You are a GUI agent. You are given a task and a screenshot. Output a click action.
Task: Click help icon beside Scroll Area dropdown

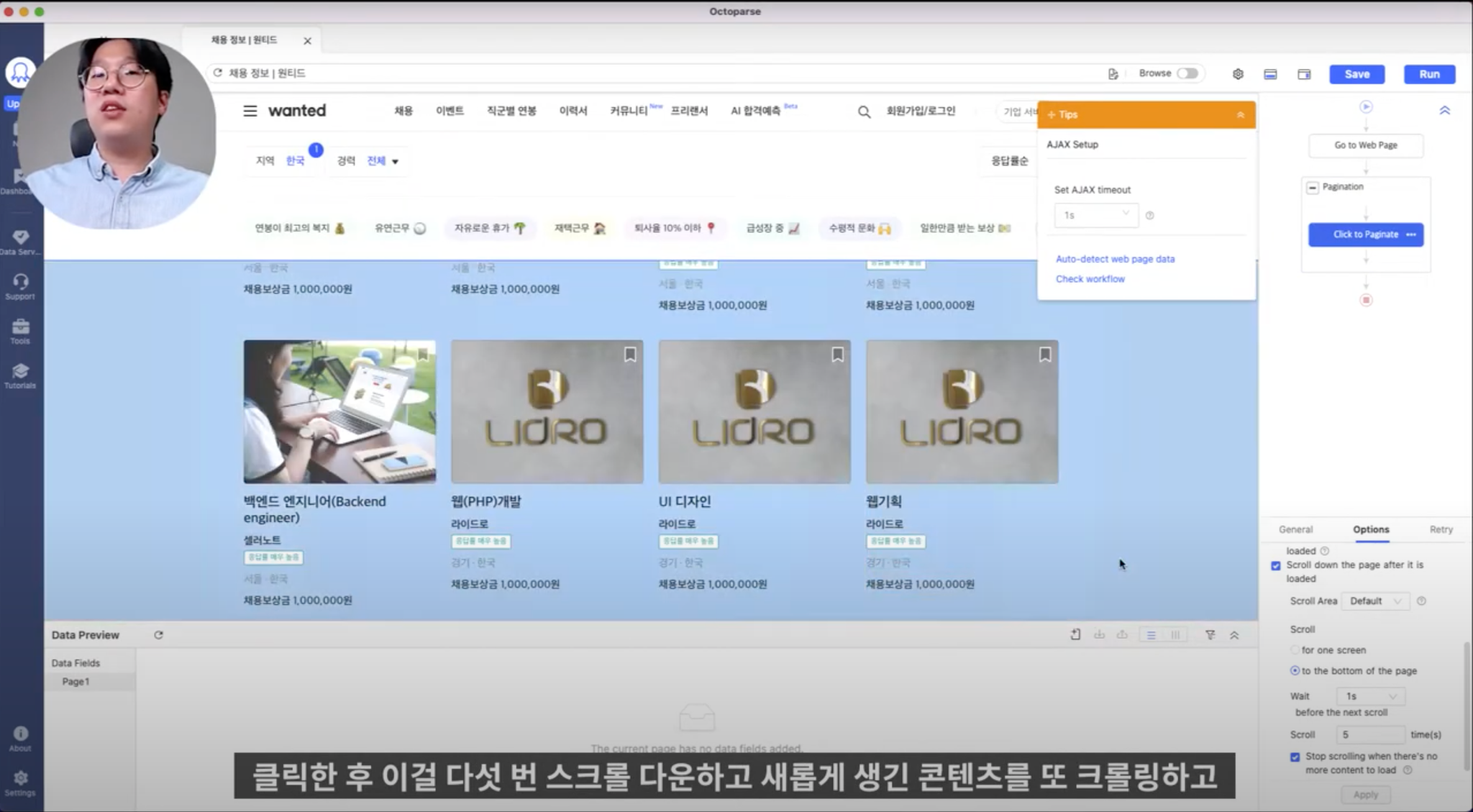(x=1421, y=601)
